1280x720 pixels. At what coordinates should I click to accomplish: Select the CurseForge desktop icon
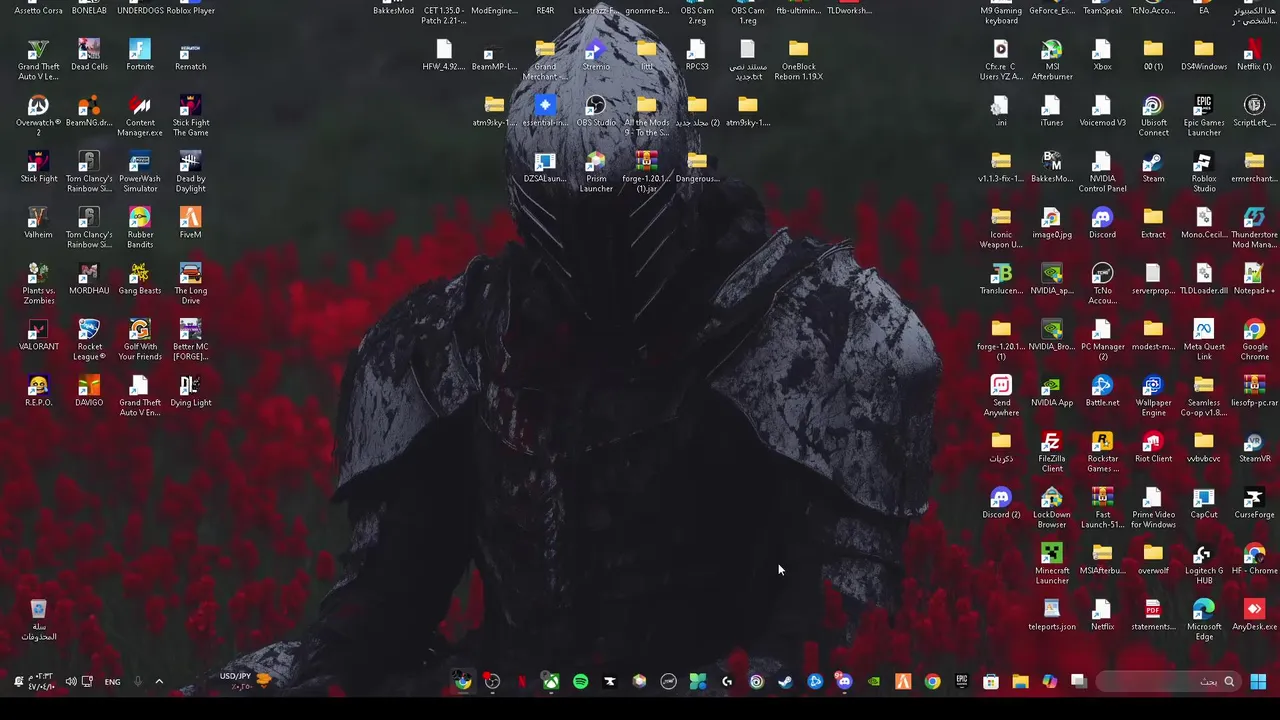pyautogui.click(x=1254, y=503)
